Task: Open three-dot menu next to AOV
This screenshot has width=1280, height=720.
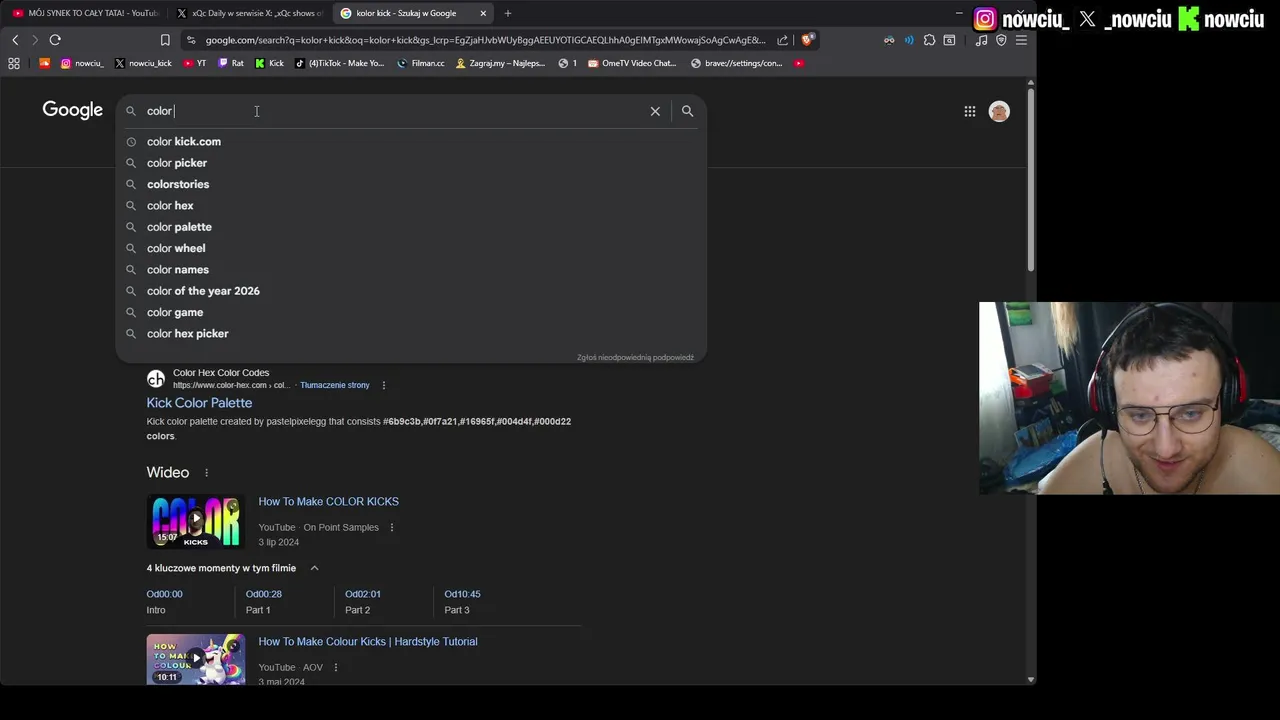Action: (x=335, y=668)
